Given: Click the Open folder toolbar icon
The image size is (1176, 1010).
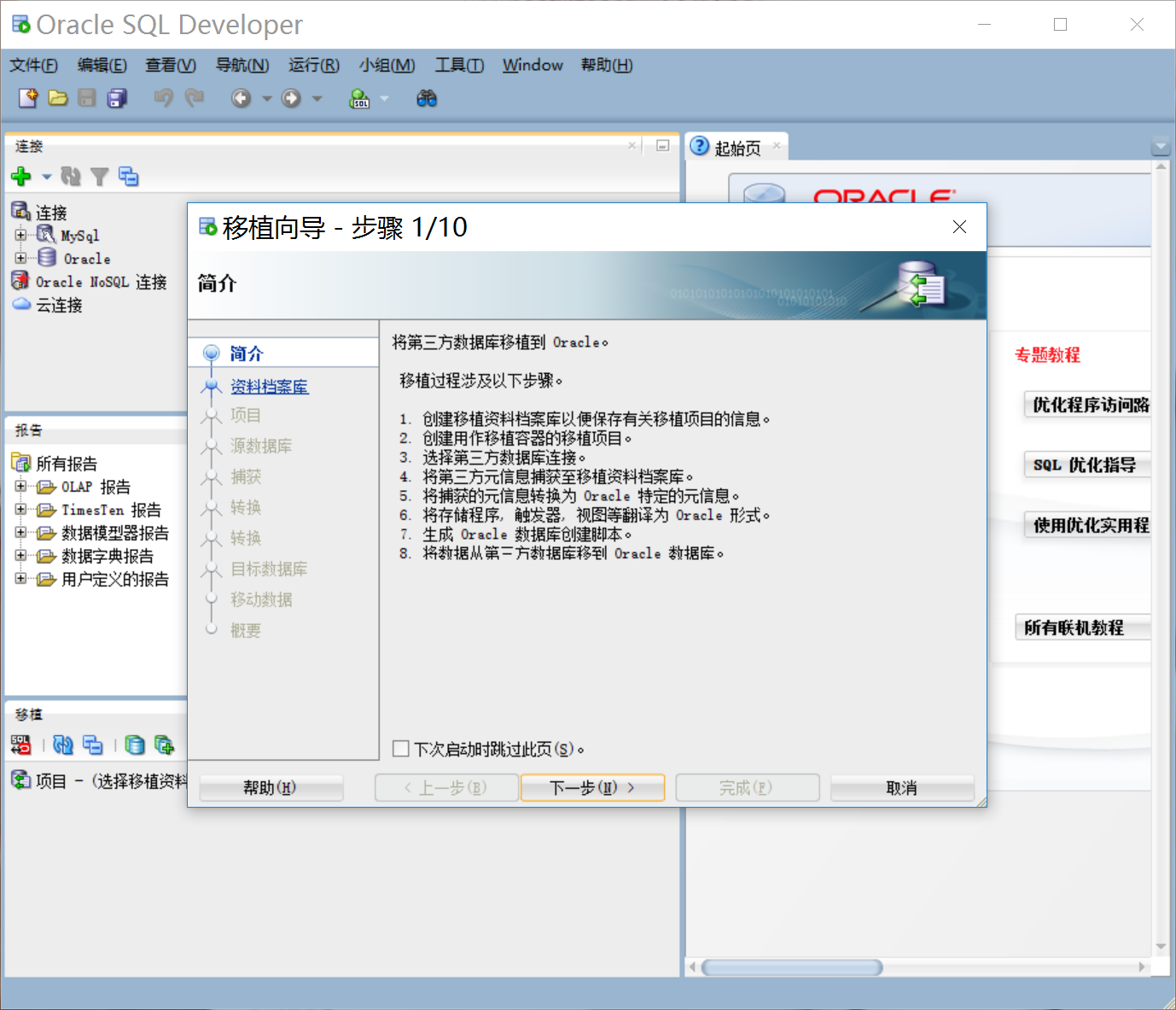Looking at the screenshot, I should point(58,98).
